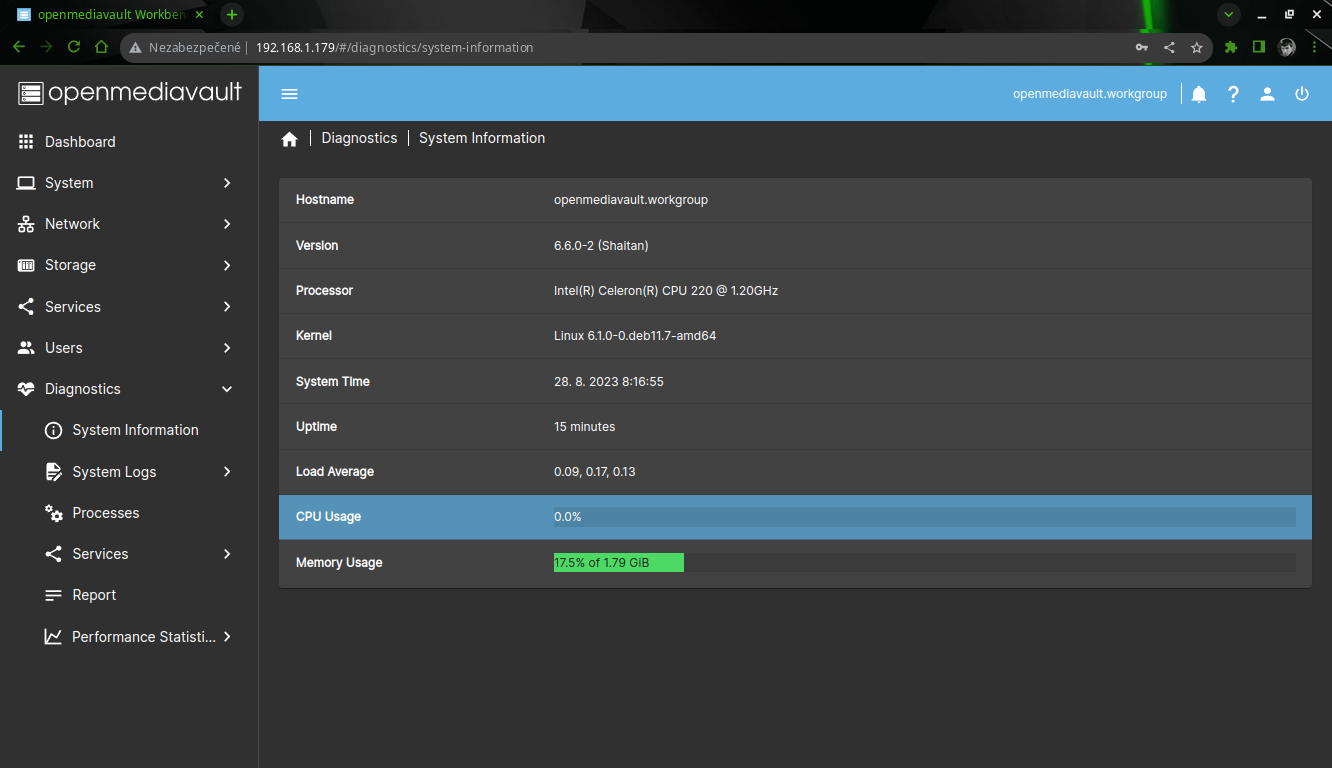Image resolution: width=1332 pixels, height=768 pixels.
Task: Click the Network topology icon
Action: 26,224
